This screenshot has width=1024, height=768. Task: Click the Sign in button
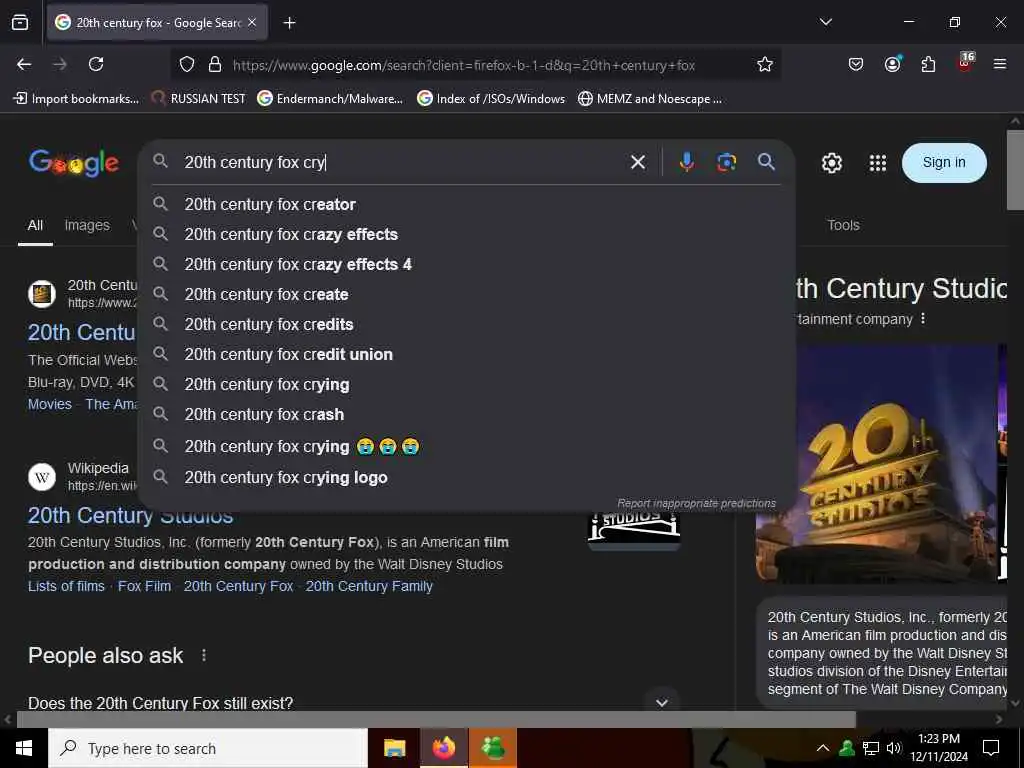point(944,163)
